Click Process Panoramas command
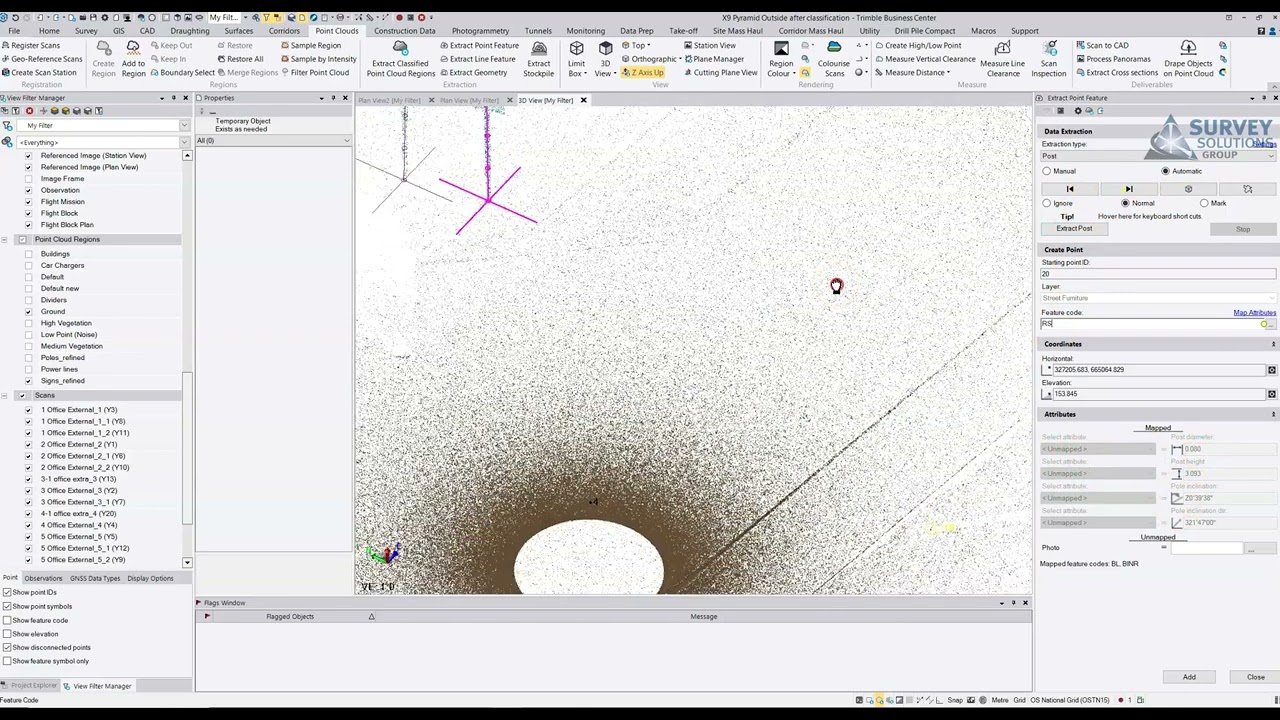The width and height of the screenshot is (1280, 720). (x=1113, y=59)
